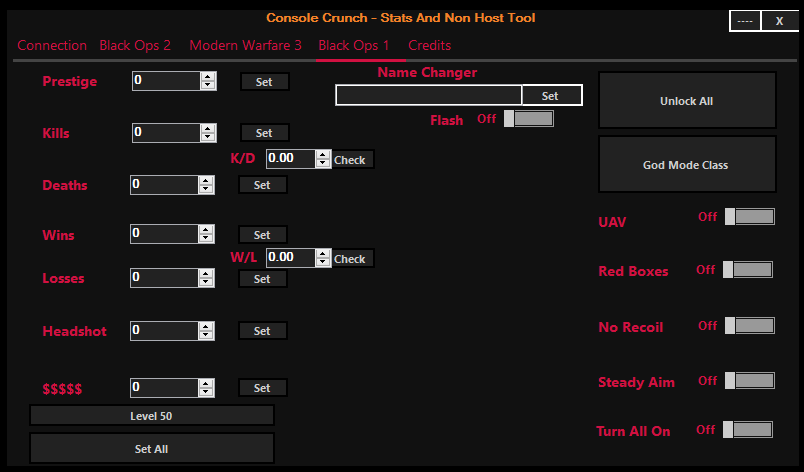This screenshot has width=804, height=472.
Task: Click Set next to $$$$$
Action: (263, 388)
